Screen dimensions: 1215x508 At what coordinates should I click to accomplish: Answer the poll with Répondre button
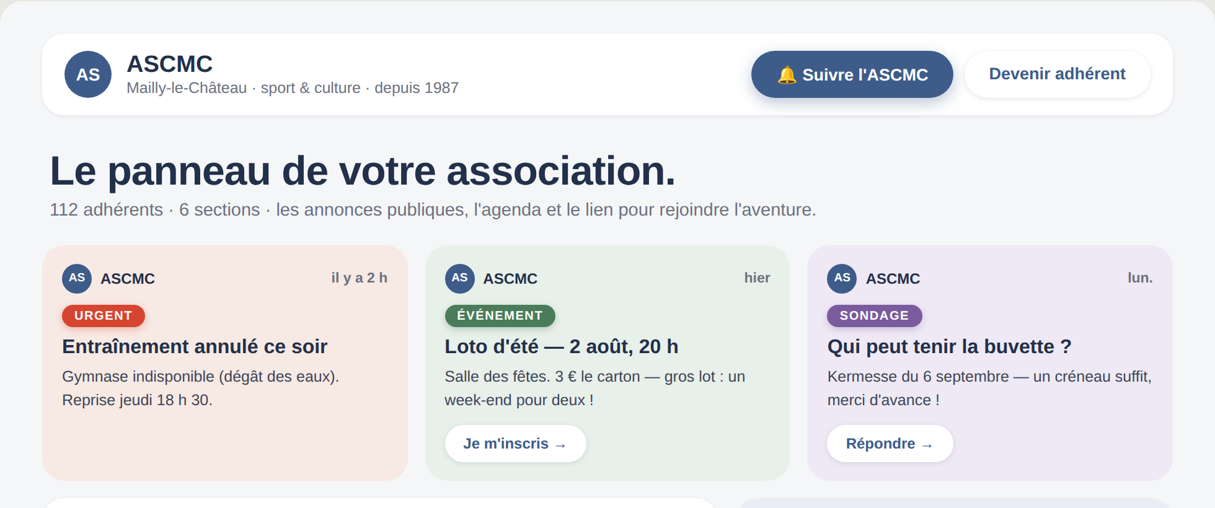point(890,444)
